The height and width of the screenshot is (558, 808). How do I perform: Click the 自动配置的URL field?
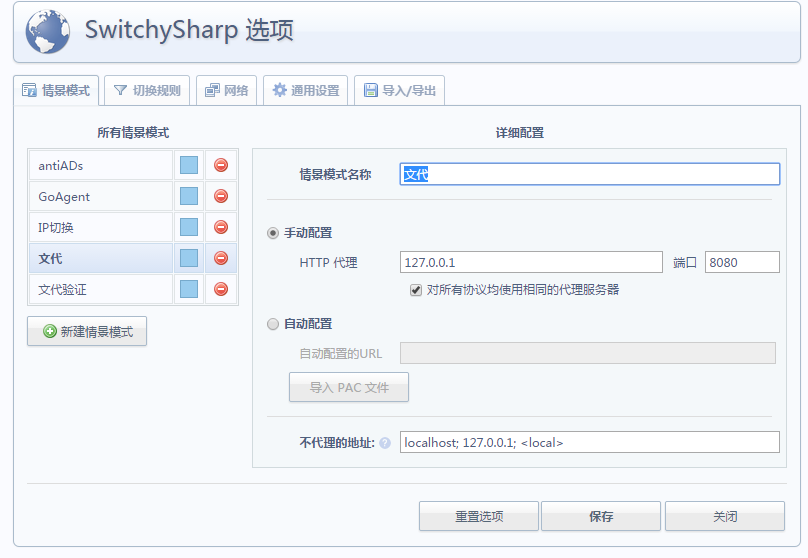[588, 353]
